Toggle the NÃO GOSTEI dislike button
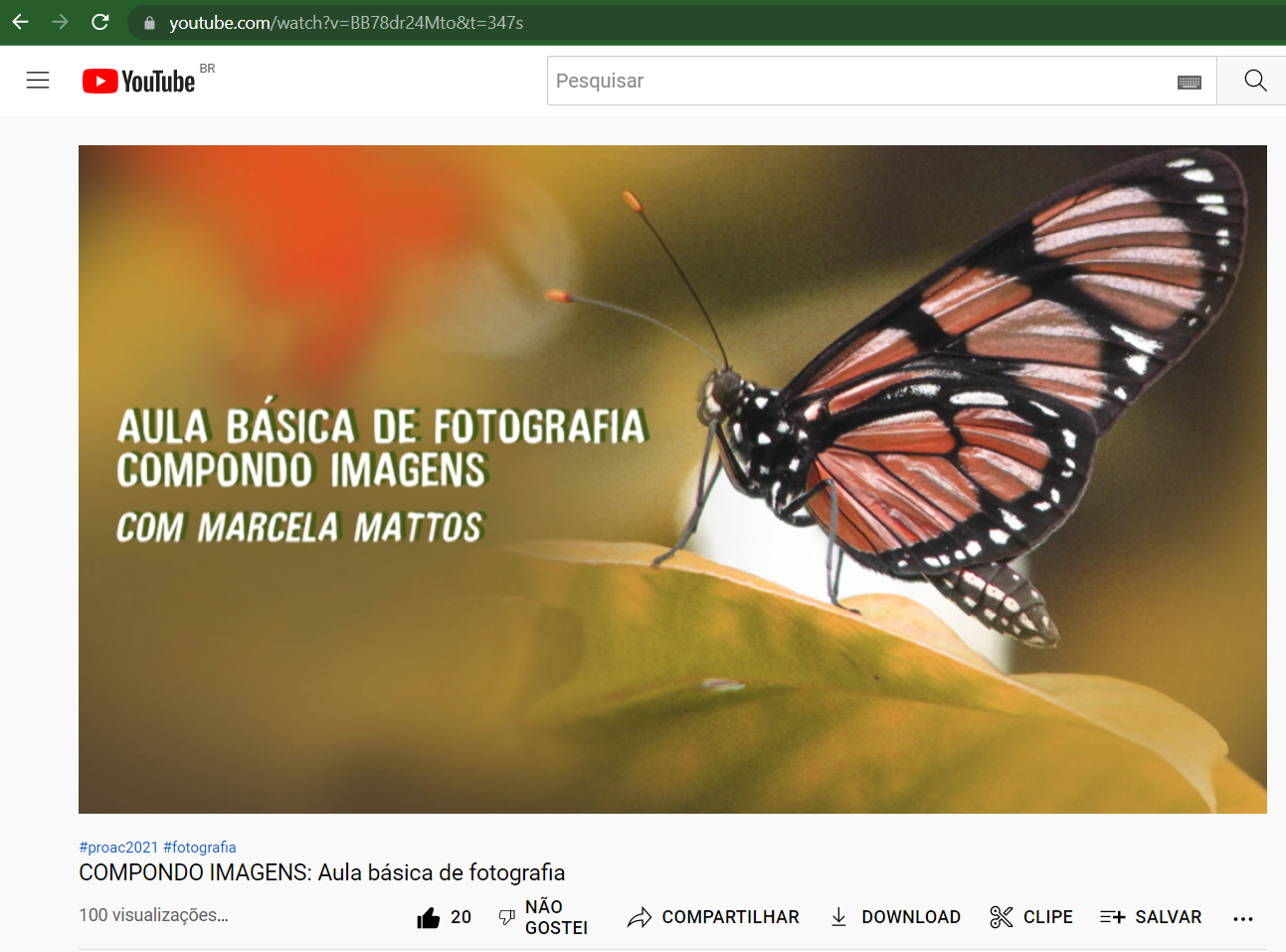1286x952 pixels. click(543, 917)
